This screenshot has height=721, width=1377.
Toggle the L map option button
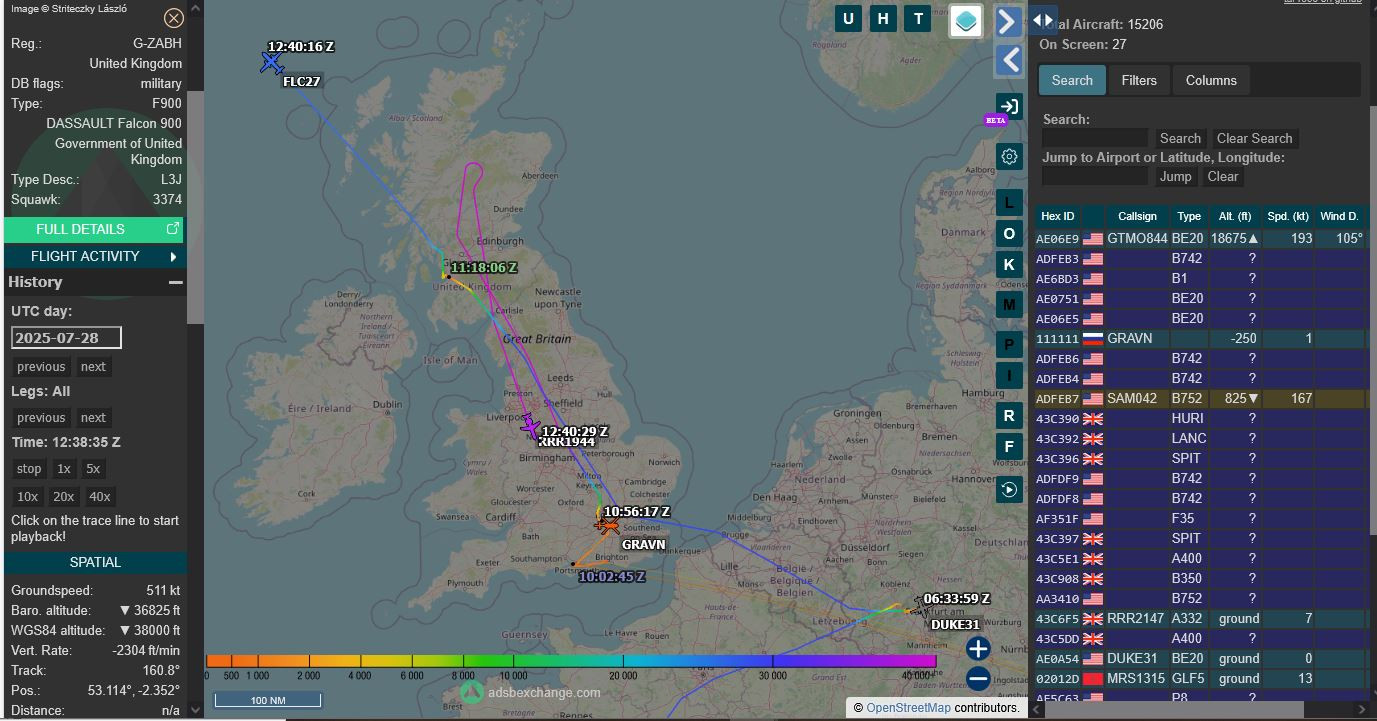pos(1009,203)
